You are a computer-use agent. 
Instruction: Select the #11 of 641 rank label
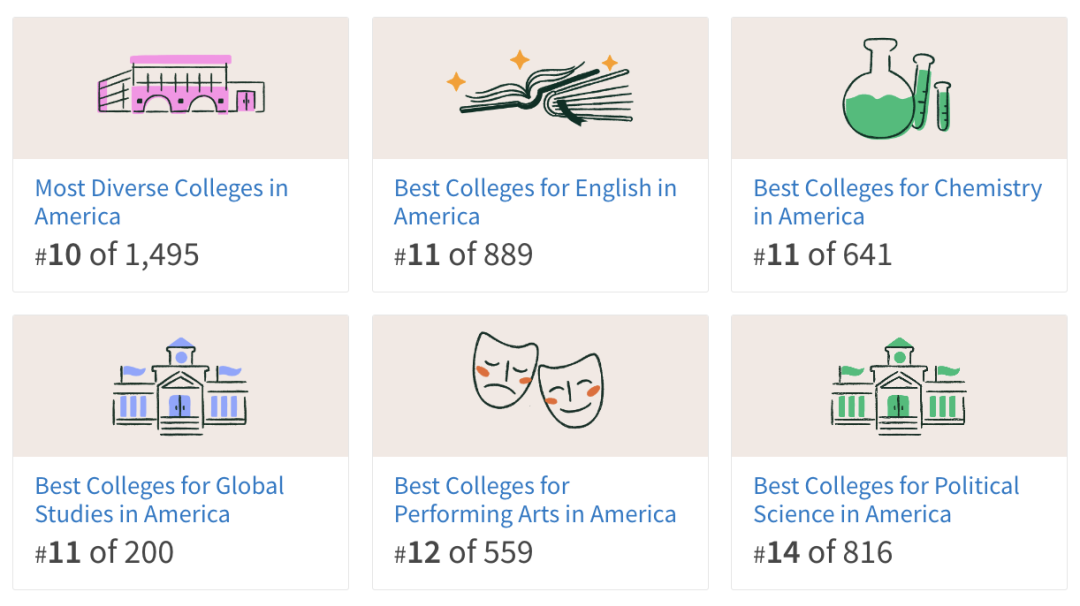[x=822, y=255]
